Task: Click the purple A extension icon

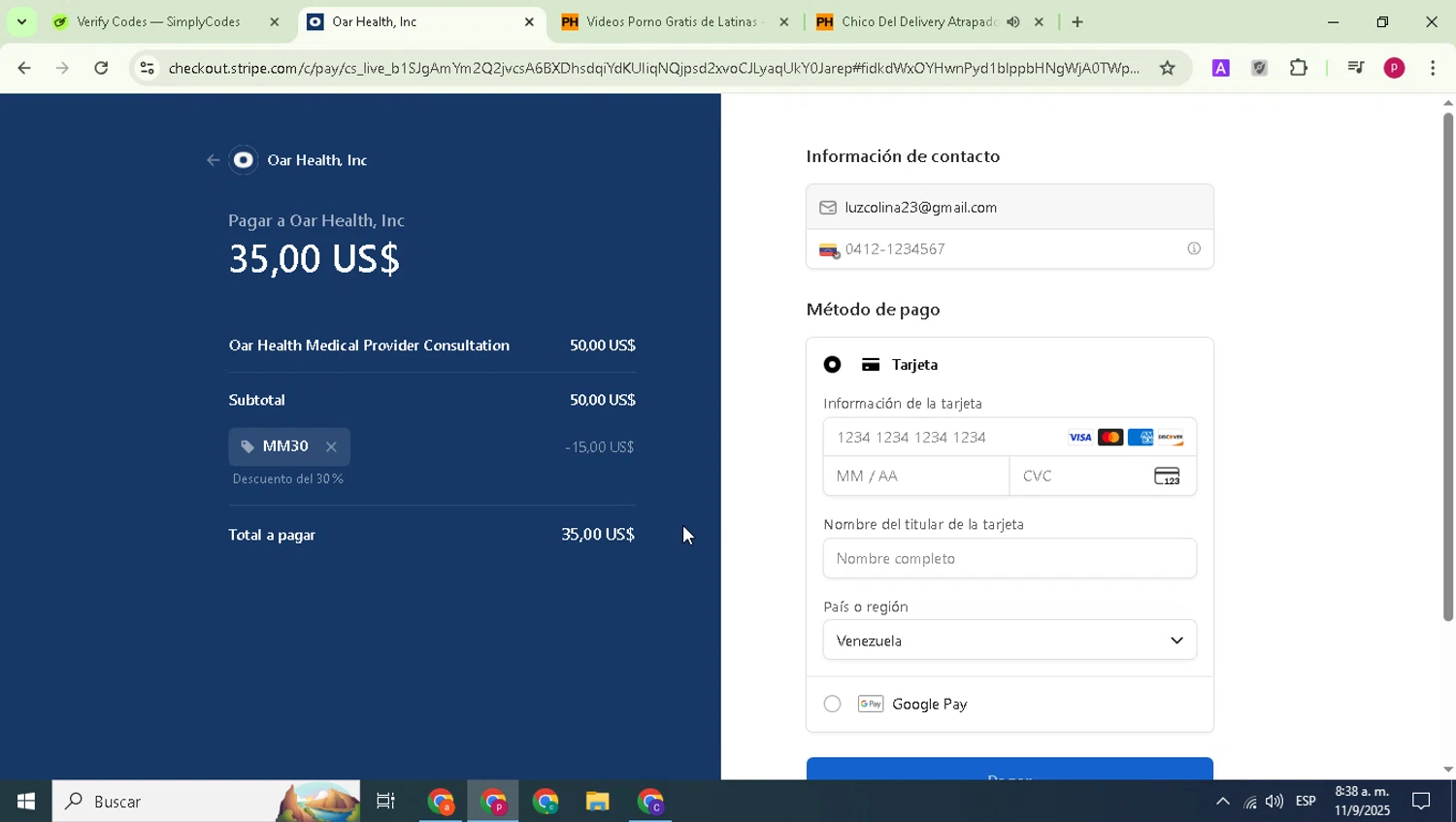Action: tap(1221, 68)
